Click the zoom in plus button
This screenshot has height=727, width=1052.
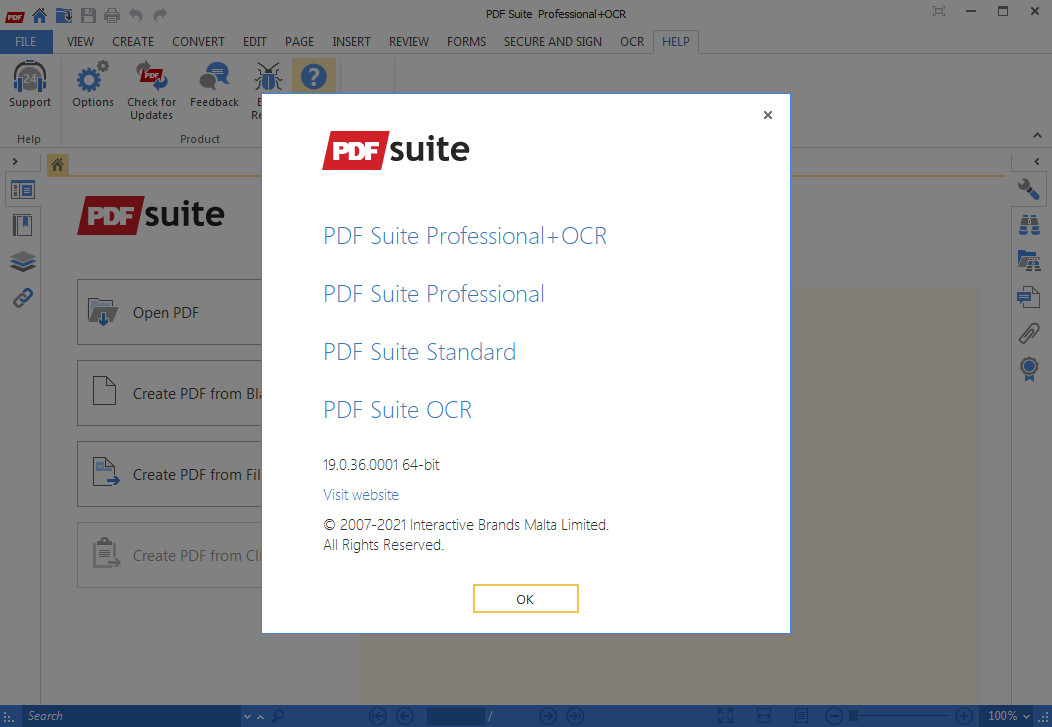(963, 716)
